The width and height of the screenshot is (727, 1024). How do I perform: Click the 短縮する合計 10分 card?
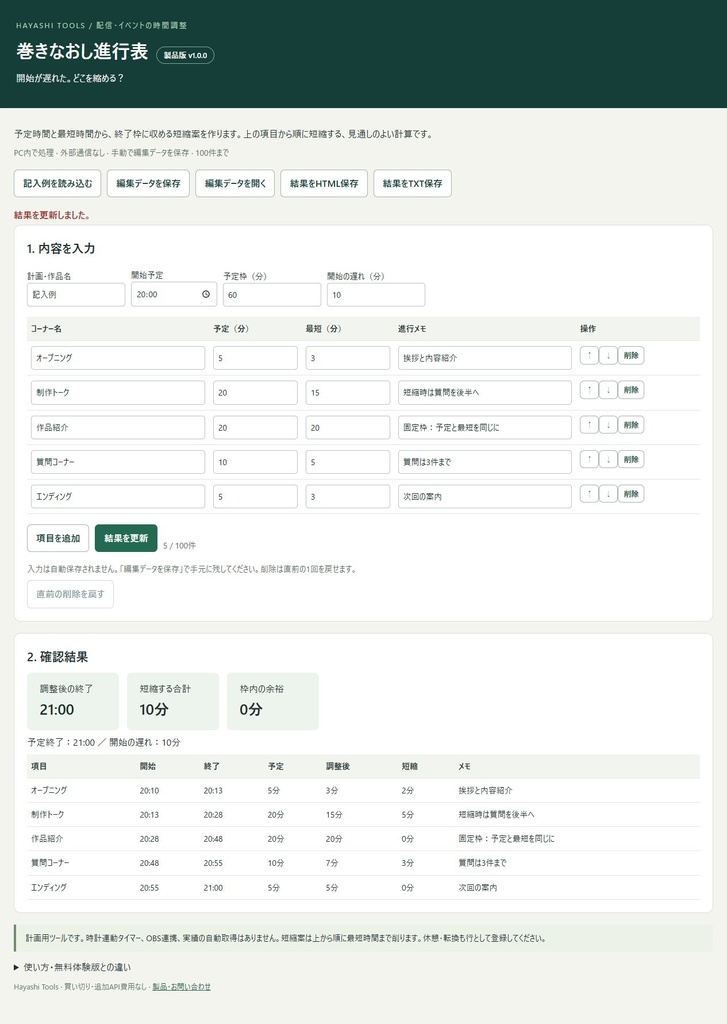(172, 701)
